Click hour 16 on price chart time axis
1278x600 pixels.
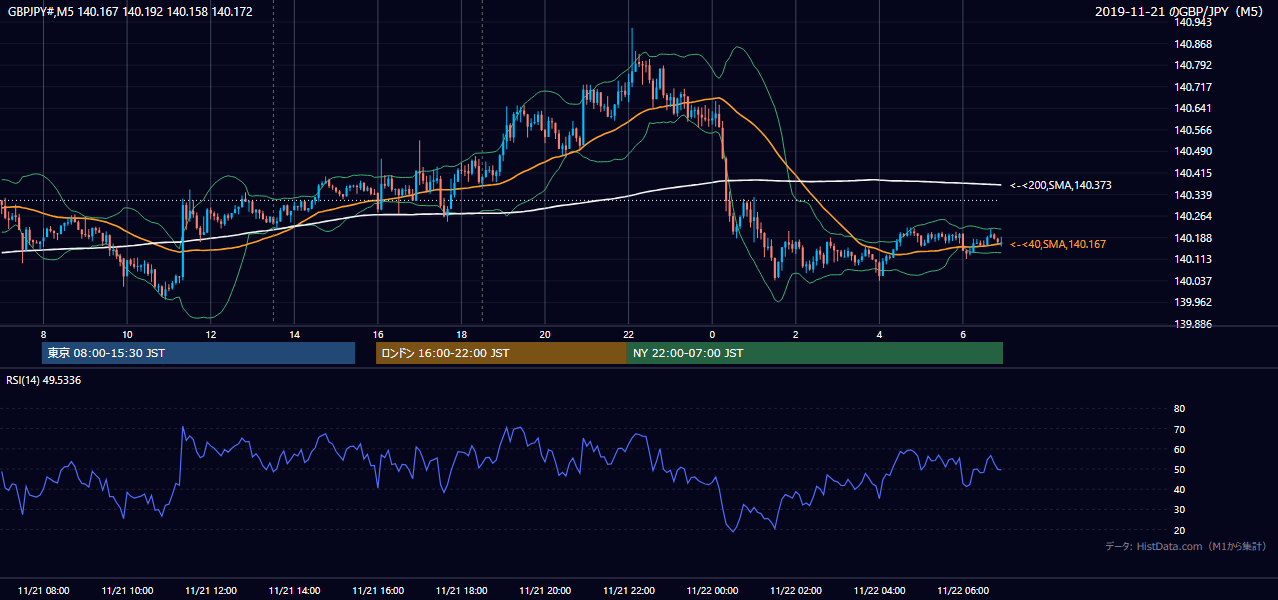pyautogui.click(x=378, y=334)
